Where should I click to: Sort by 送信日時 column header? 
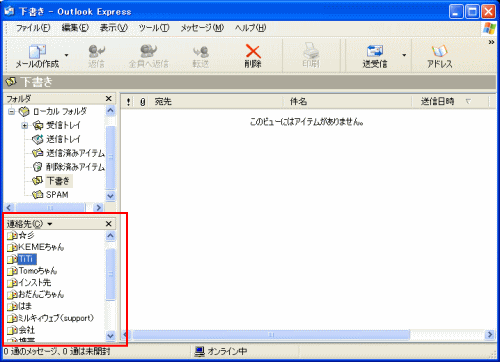(450, 102)
